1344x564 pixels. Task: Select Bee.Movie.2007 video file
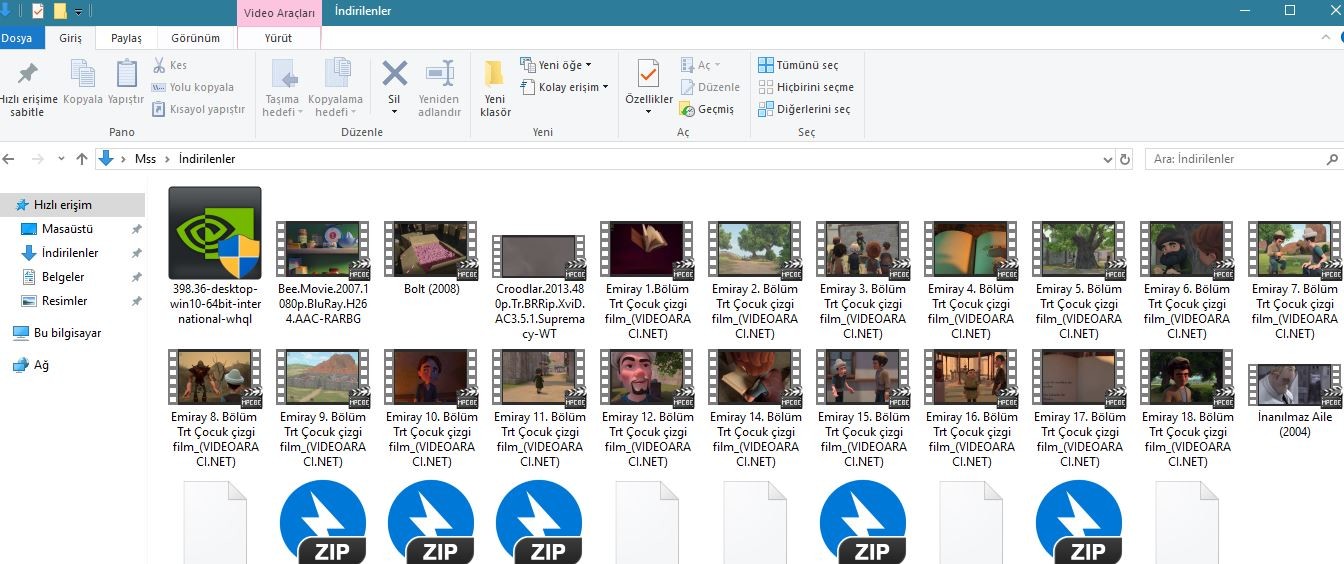(323, 271)
